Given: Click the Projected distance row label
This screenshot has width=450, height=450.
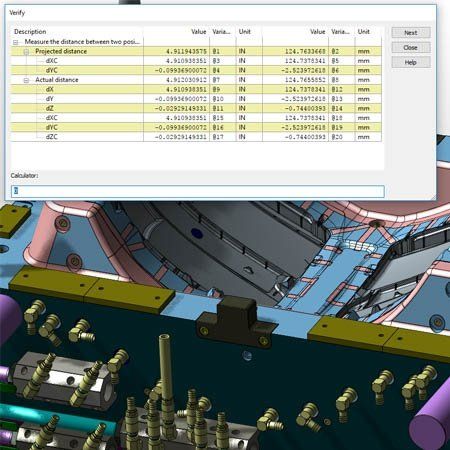Looking at the screenshot, I should (x=61, y=51).
